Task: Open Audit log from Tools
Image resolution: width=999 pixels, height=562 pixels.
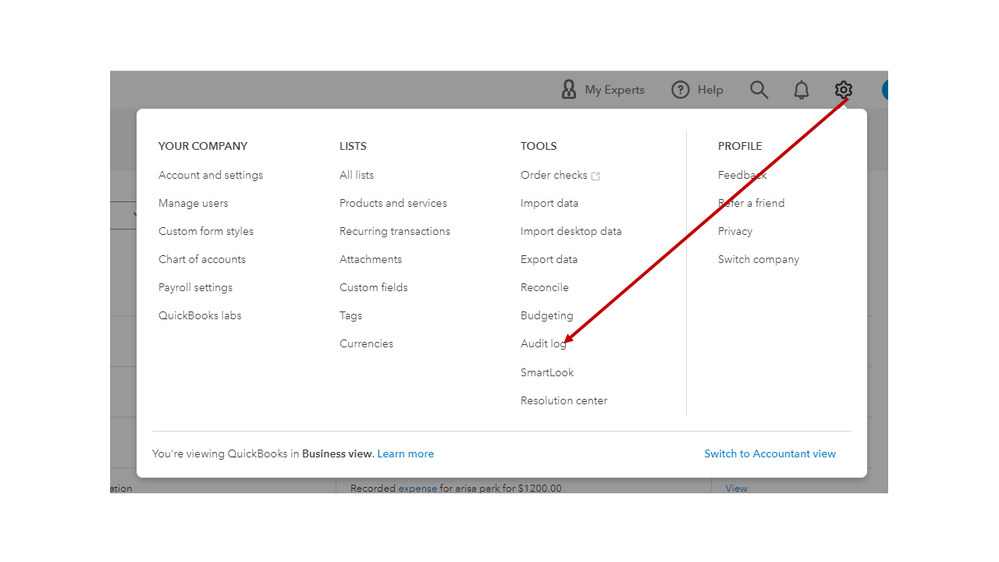Action: (x=543, y=344)
